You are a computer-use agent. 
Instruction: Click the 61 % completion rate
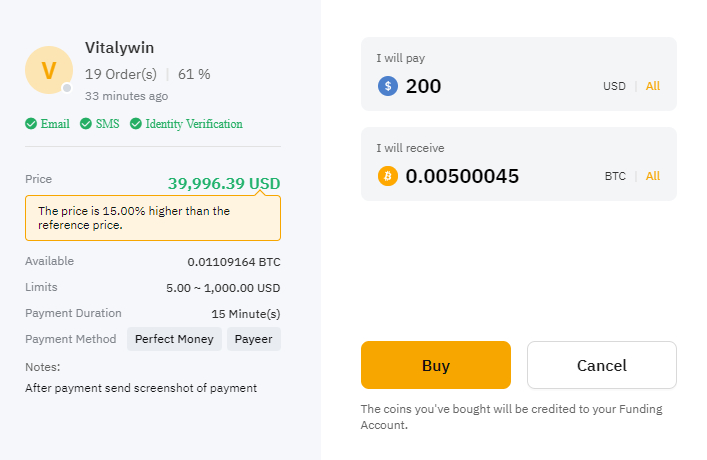(194, 74)
